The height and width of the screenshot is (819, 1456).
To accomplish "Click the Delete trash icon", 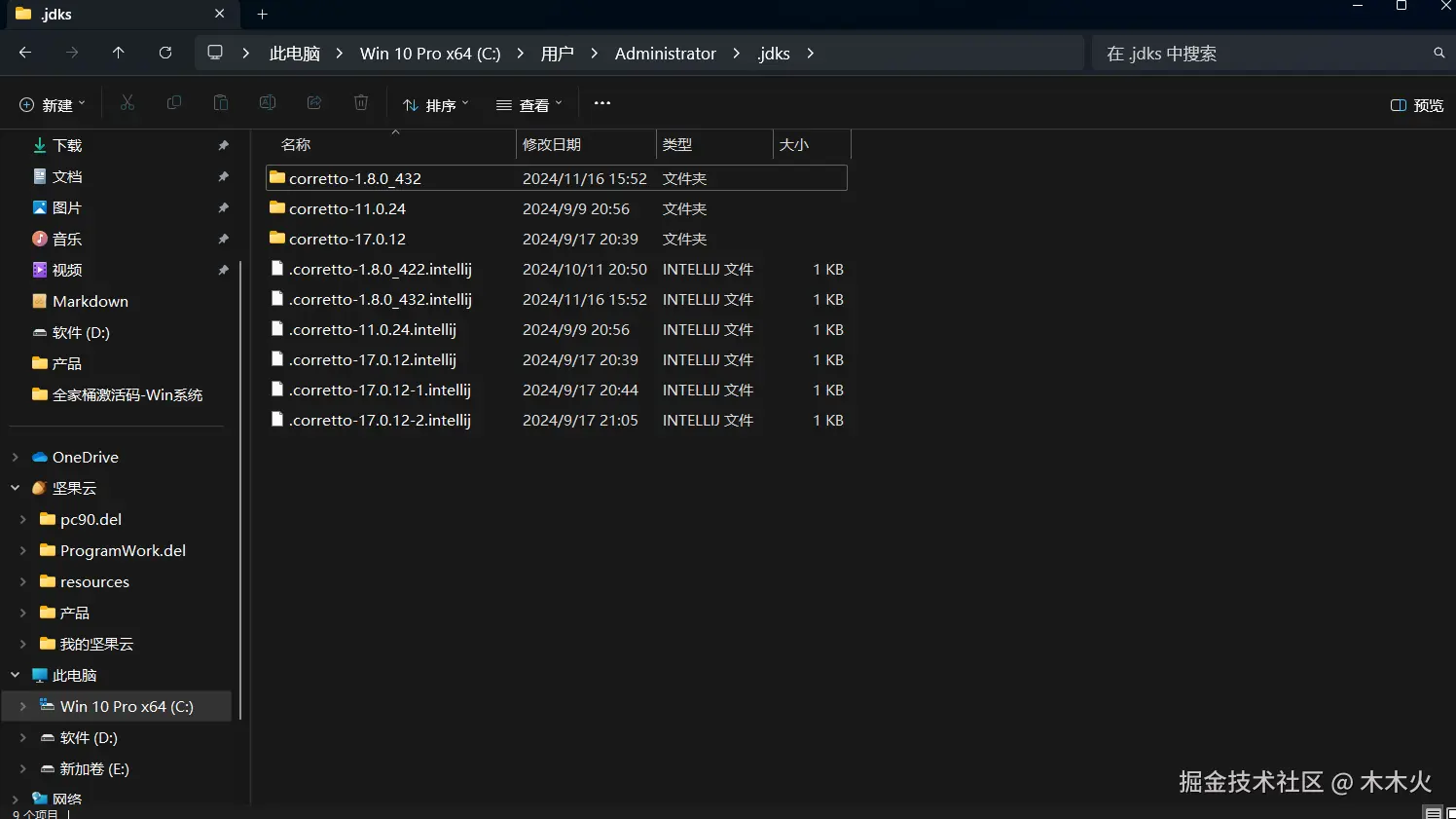I will pos(361,103).
